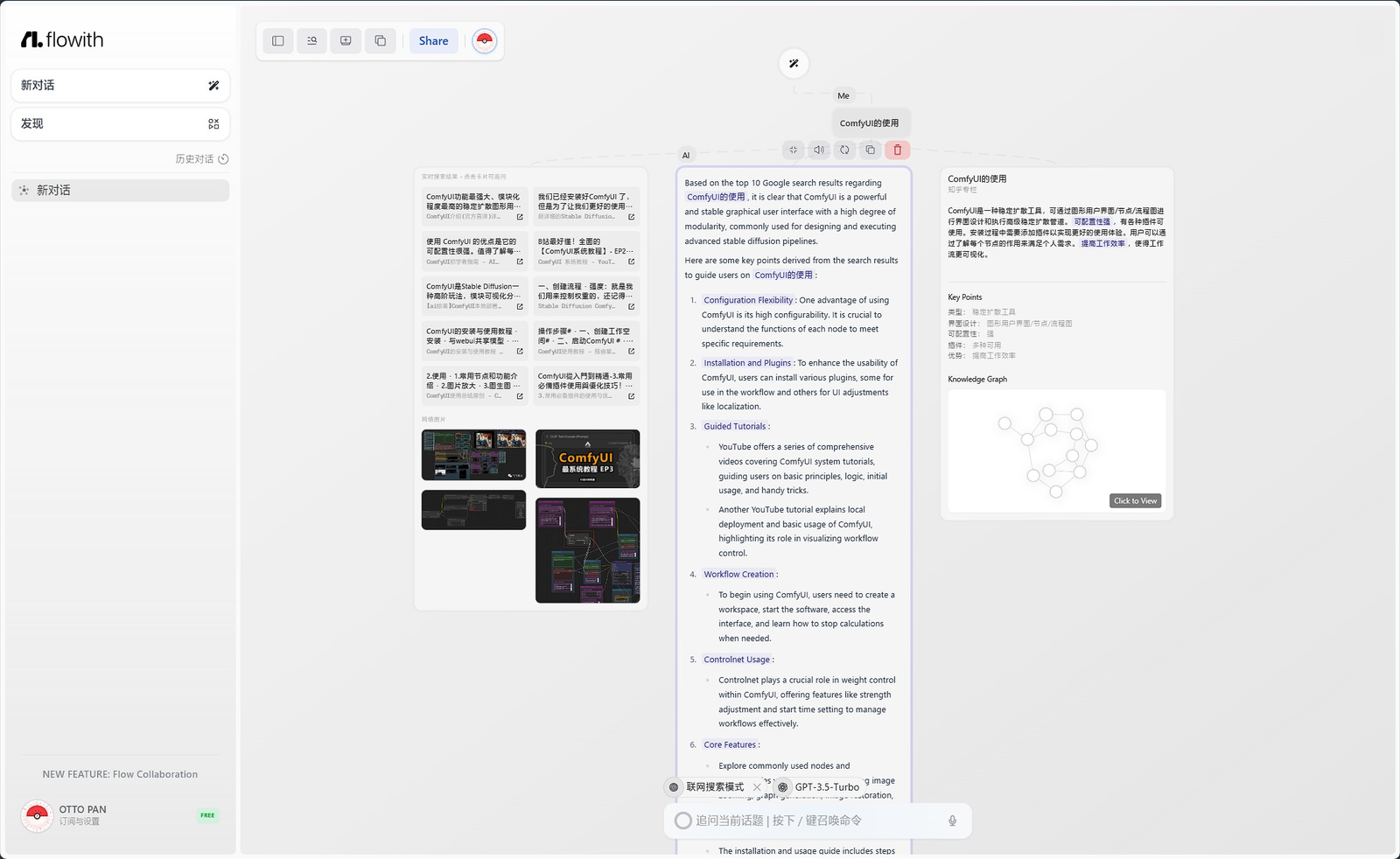
Task: Open 历史对话 chat history
Action: coord(202,159)
